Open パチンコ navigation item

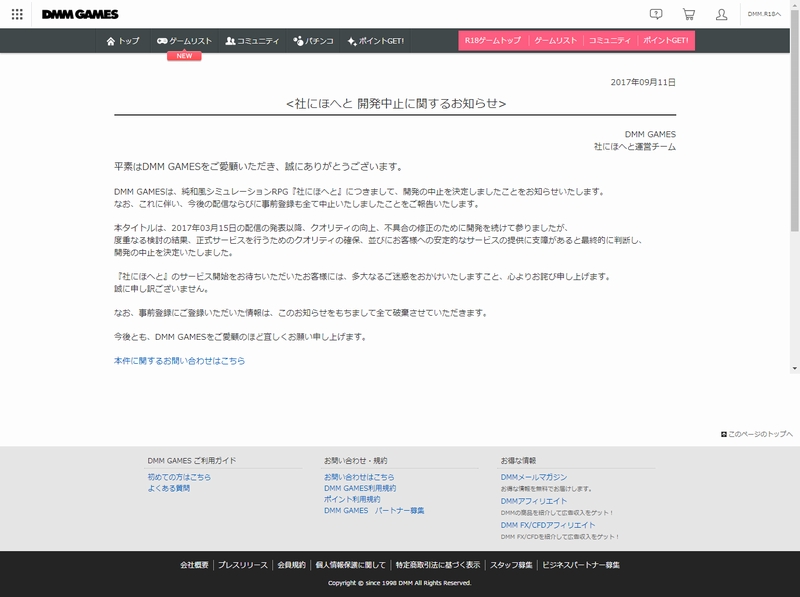pos(313,41)
